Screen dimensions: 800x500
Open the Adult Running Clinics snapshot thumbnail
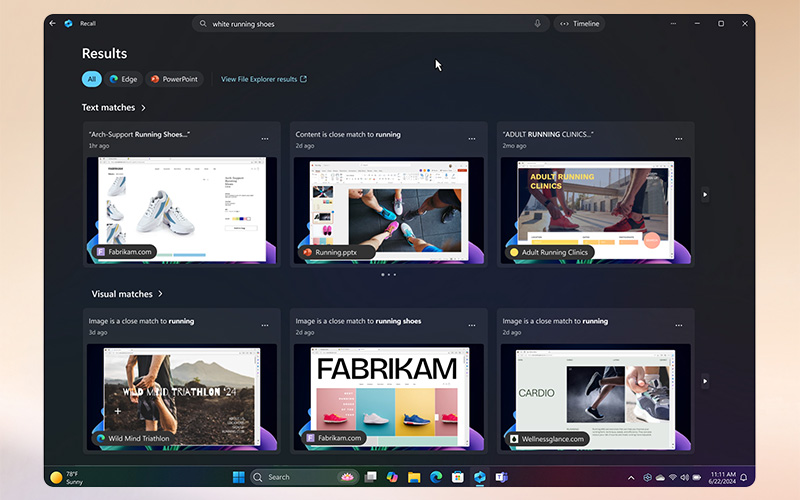(x=595, y=210)
